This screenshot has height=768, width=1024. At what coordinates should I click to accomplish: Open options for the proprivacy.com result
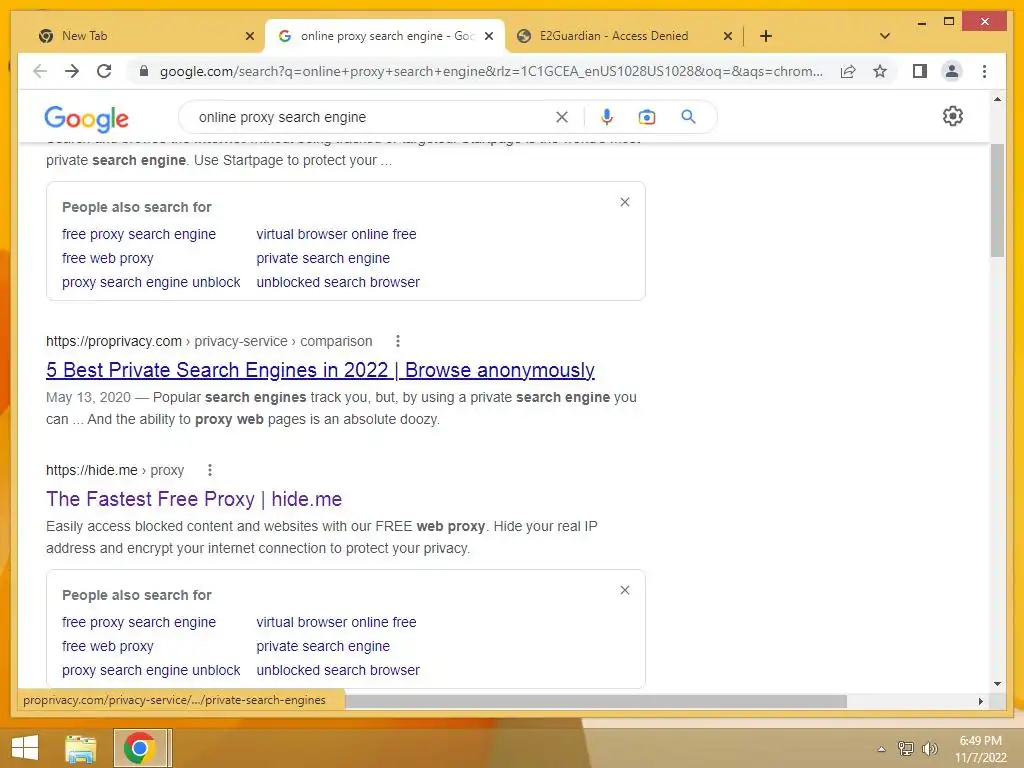[x=398, y=341]
